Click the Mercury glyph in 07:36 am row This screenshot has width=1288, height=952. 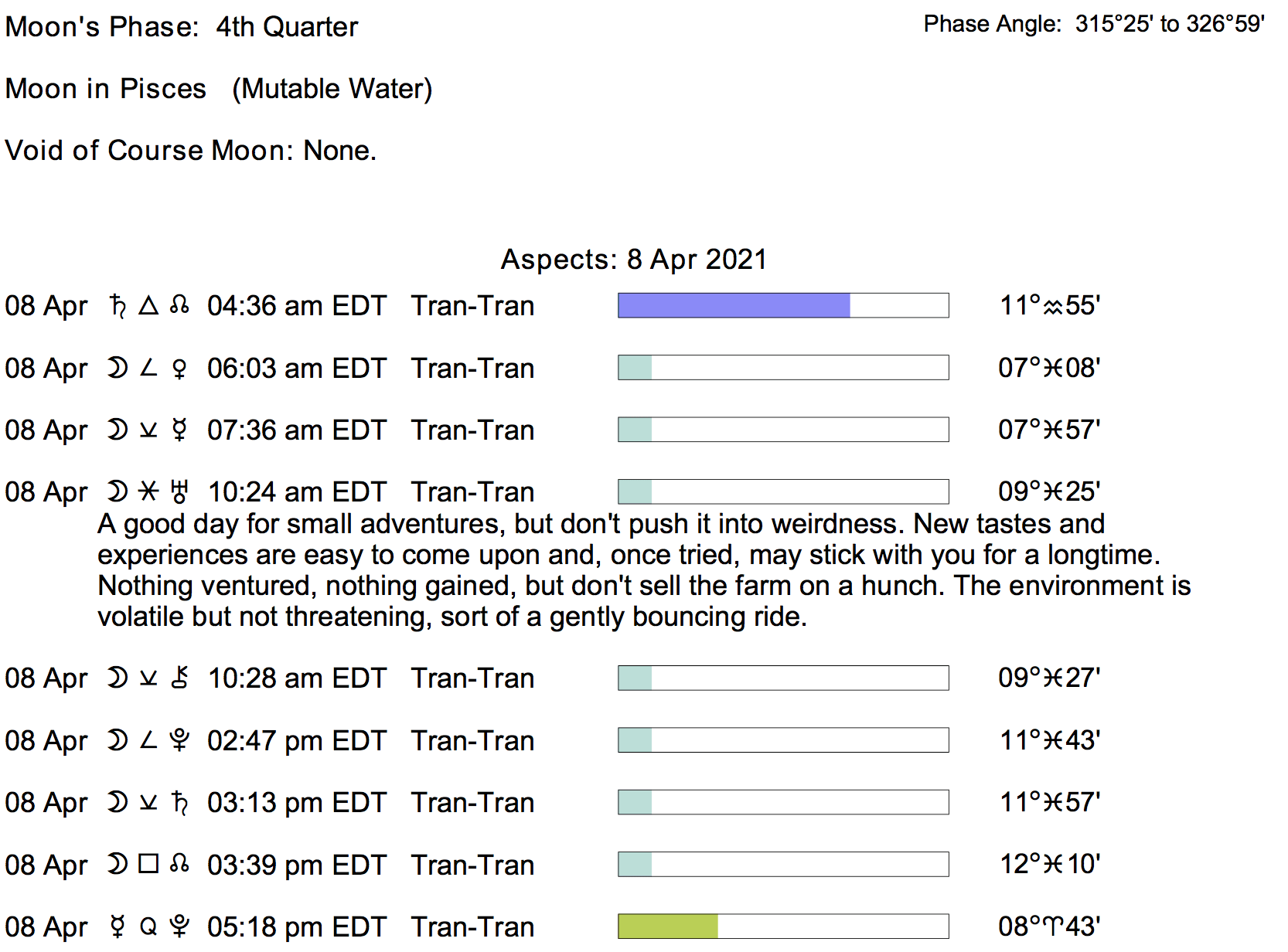pyautogui.click(x=179, y=430)
